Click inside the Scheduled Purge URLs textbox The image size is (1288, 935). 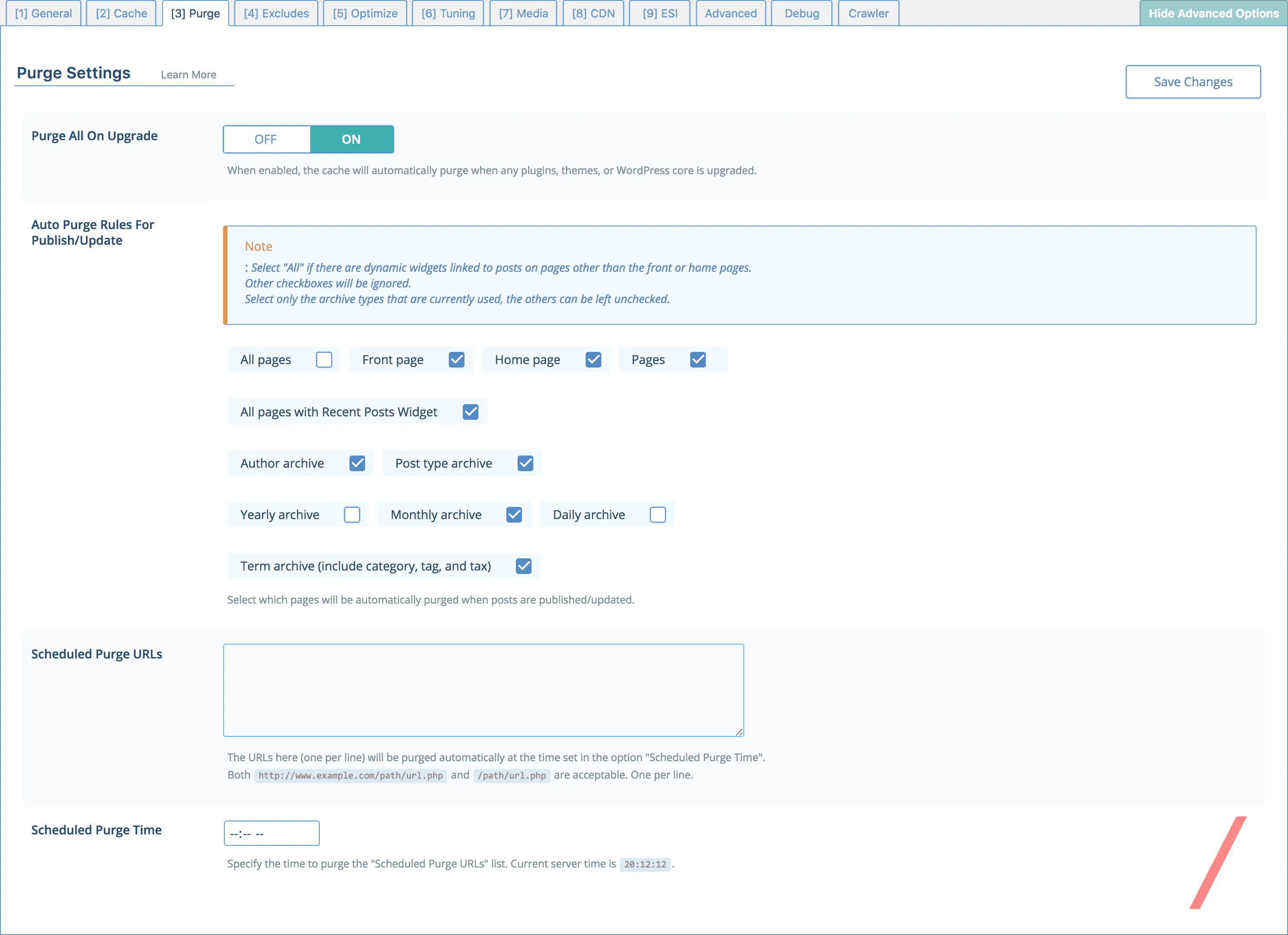pos(483,690)
